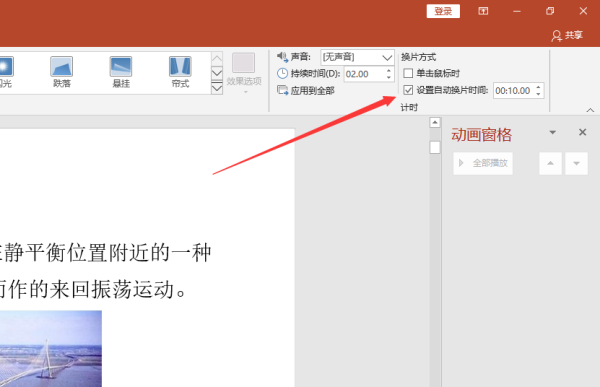Increase 持续时间 duration with up arrow

389,70
